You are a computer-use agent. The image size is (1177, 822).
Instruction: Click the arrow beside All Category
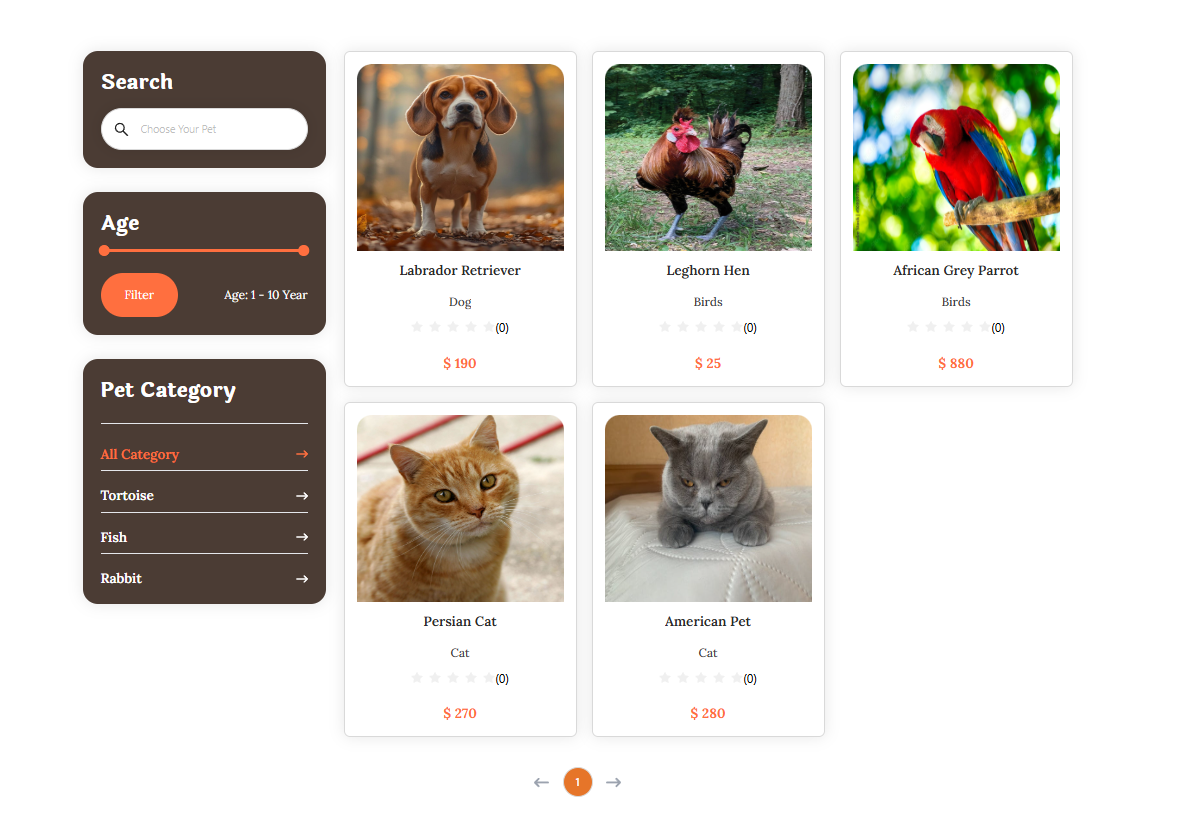302,454
